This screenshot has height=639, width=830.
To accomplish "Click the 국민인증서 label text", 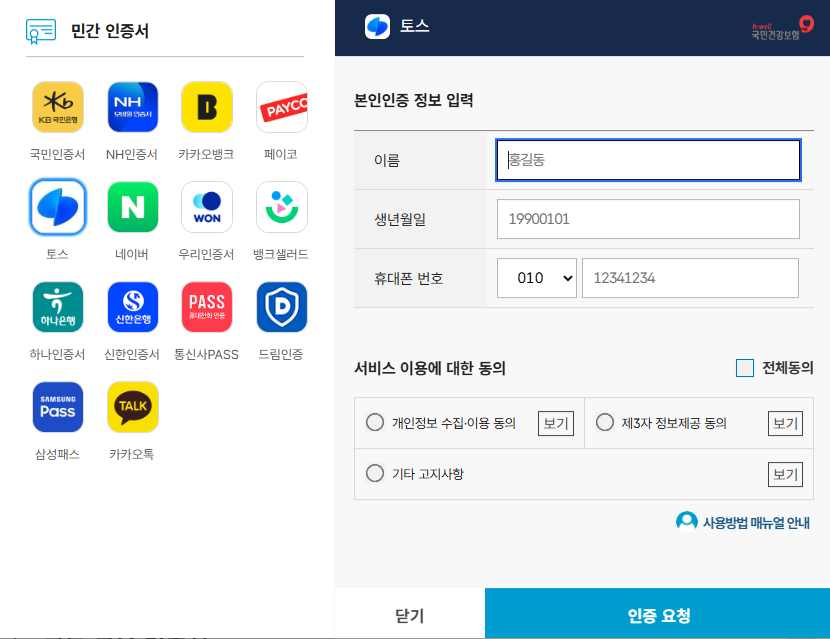I will (x=57, y=155).
